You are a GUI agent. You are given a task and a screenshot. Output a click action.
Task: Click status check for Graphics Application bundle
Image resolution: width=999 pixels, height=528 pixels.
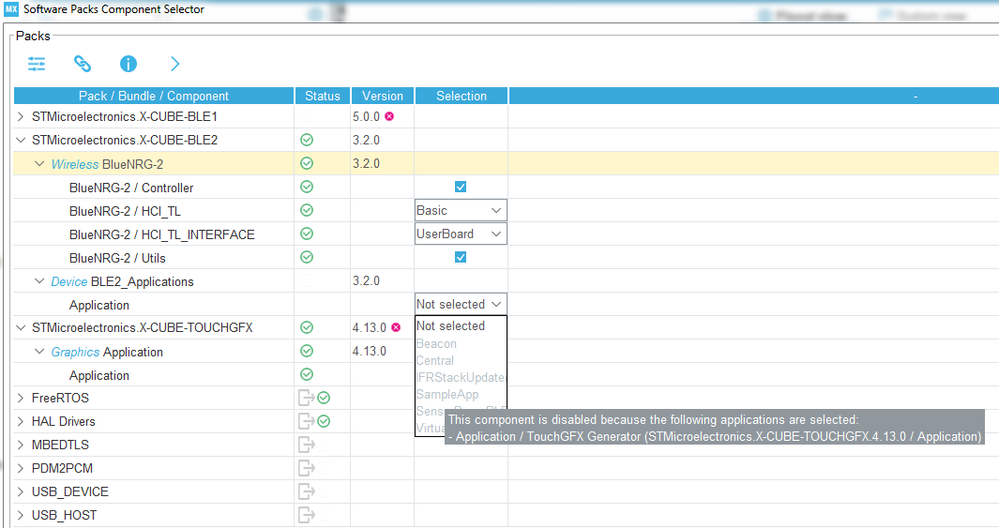[306, 351]
